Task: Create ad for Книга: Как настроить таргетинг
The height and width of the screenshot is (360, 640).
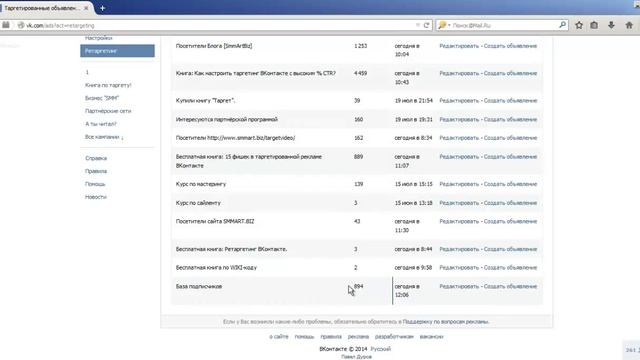Action: (510, 73)
